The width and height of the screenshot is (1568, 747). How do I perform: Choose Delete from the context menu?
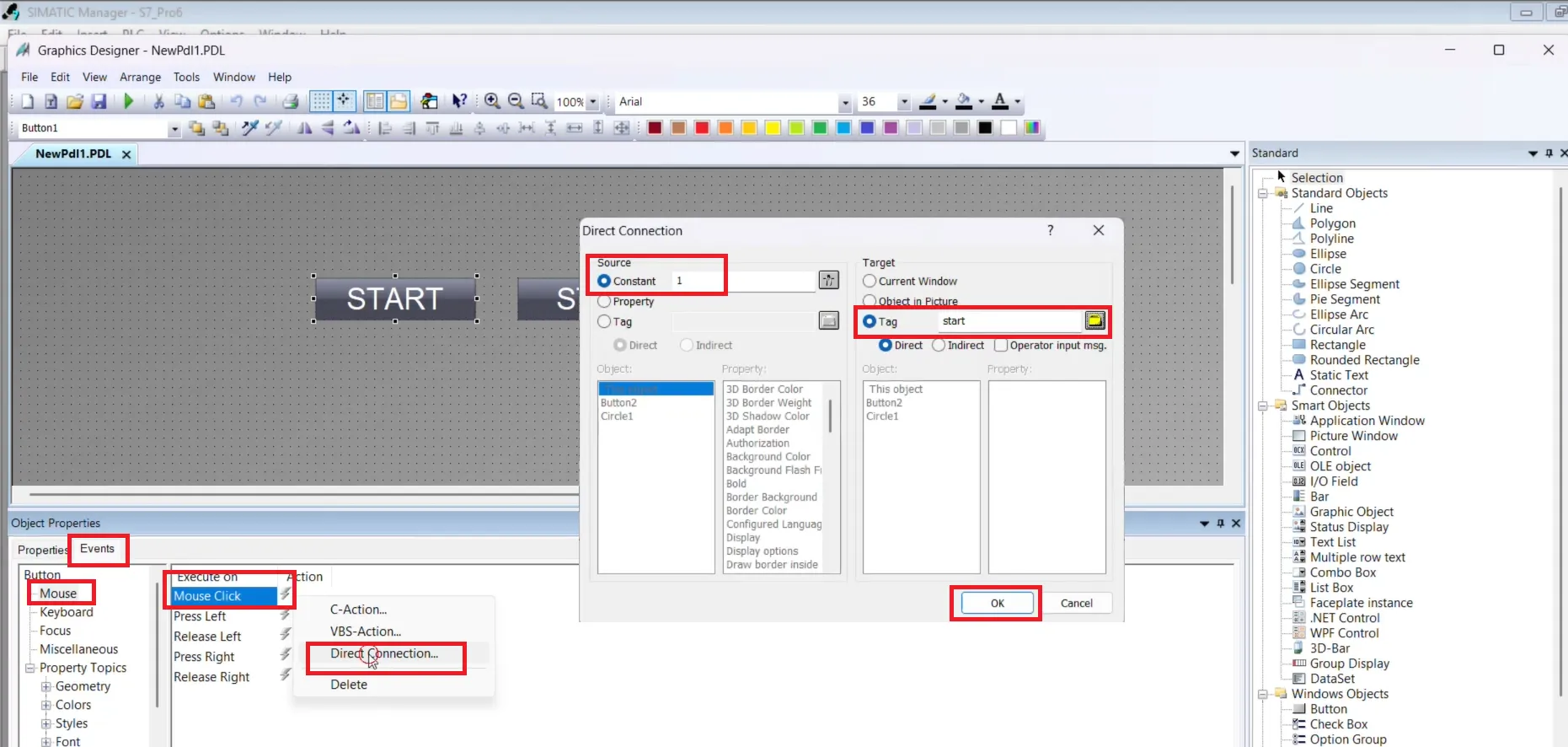point(349,685)
